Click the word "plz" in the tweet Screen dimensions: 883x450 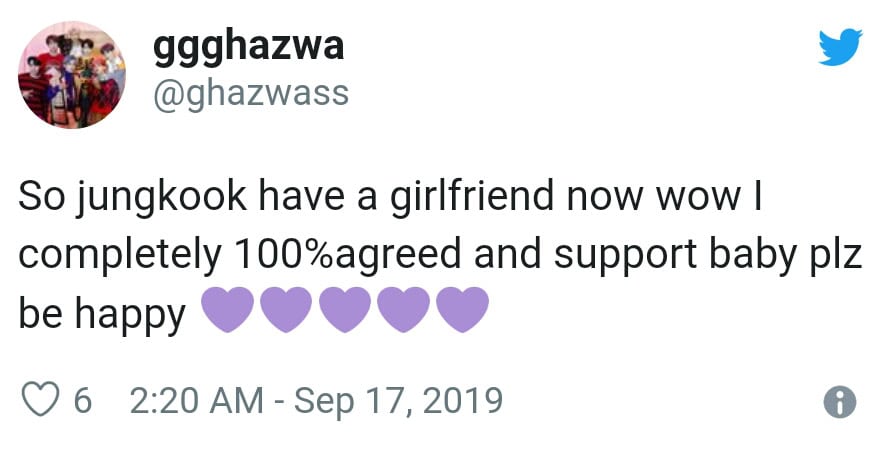[836, 254]
